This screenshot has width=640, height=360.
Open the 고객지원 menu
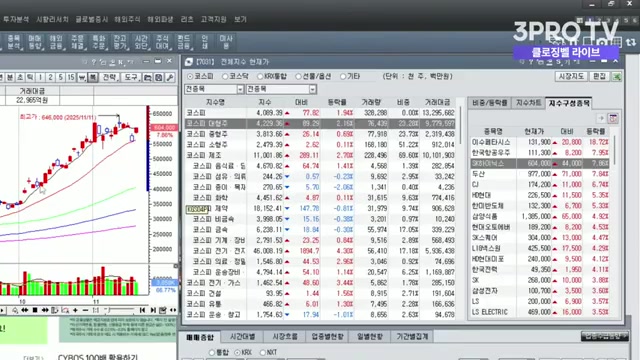point(213,19)
